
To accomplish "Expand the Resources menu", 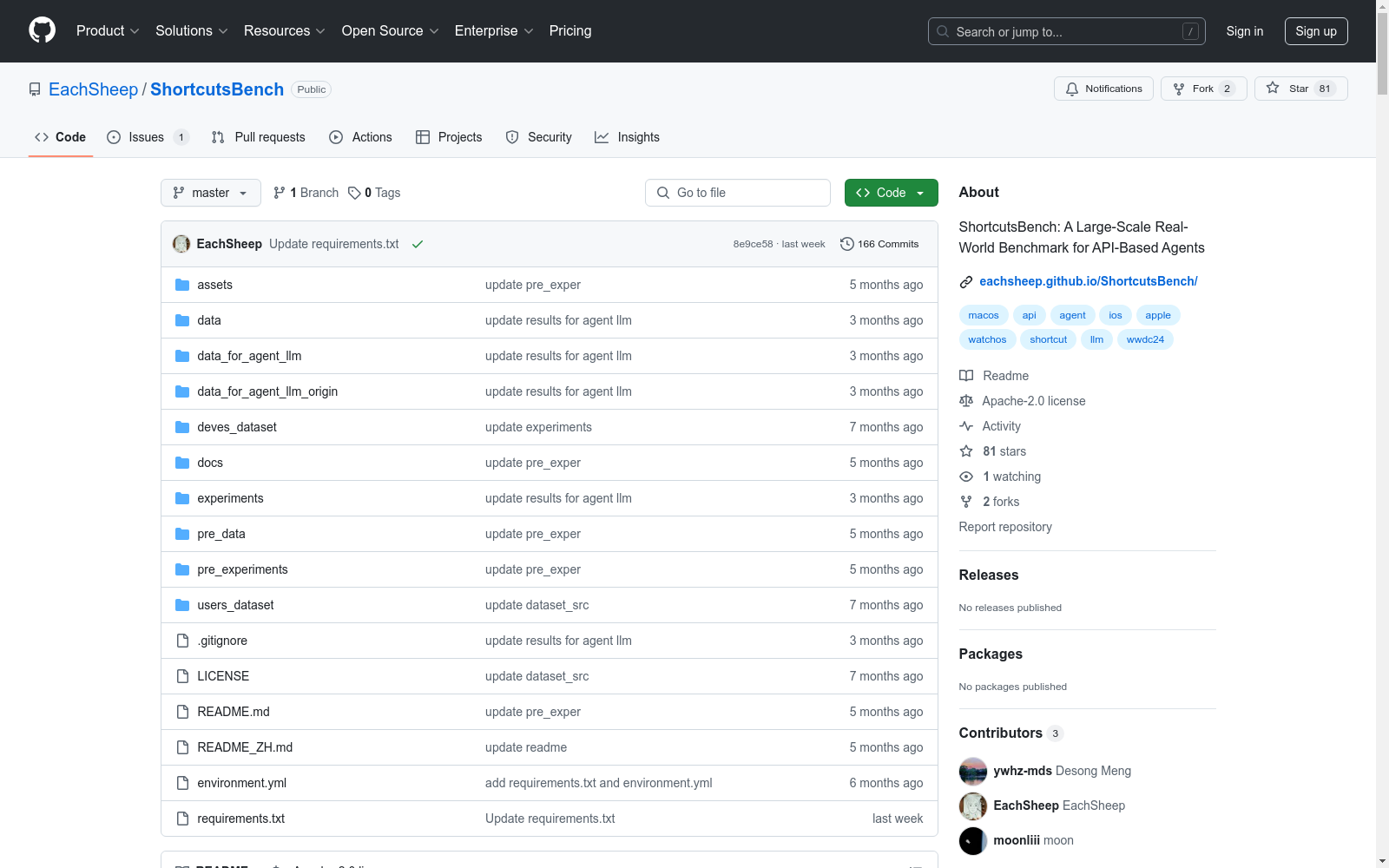I will [x=285, y=31].
